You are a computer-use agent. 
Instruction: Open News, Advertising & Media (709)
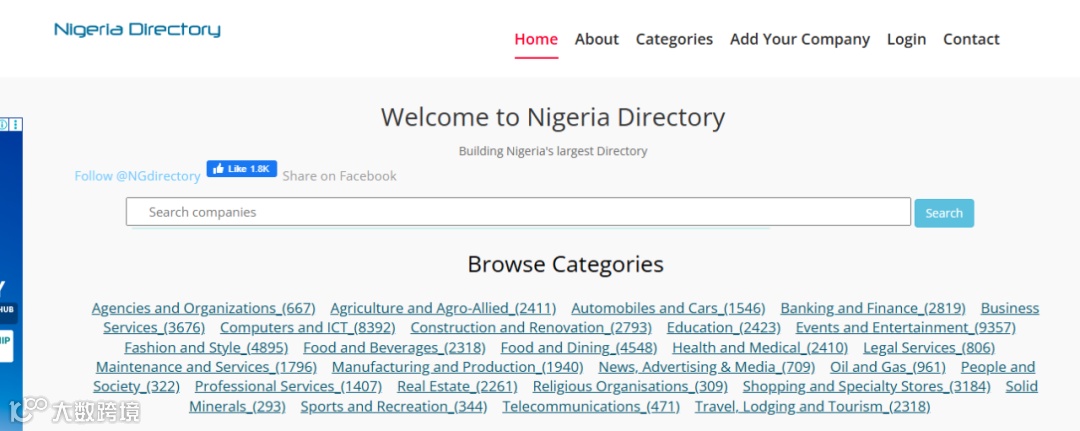click(x=707, y=367)
